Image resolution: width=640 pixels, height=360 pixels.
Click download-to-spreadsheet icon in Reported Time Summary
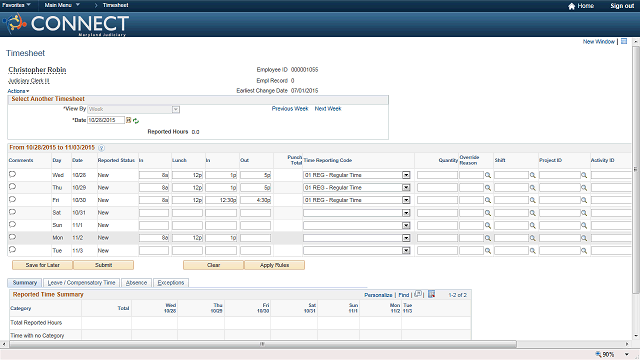[x=431, y=294]
